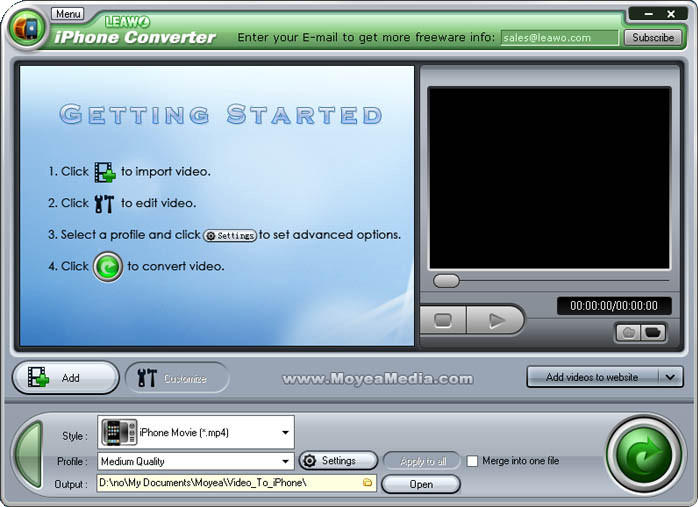698x507 pixels.
Task: Click the Open output folder button
Action: (421, 484)
